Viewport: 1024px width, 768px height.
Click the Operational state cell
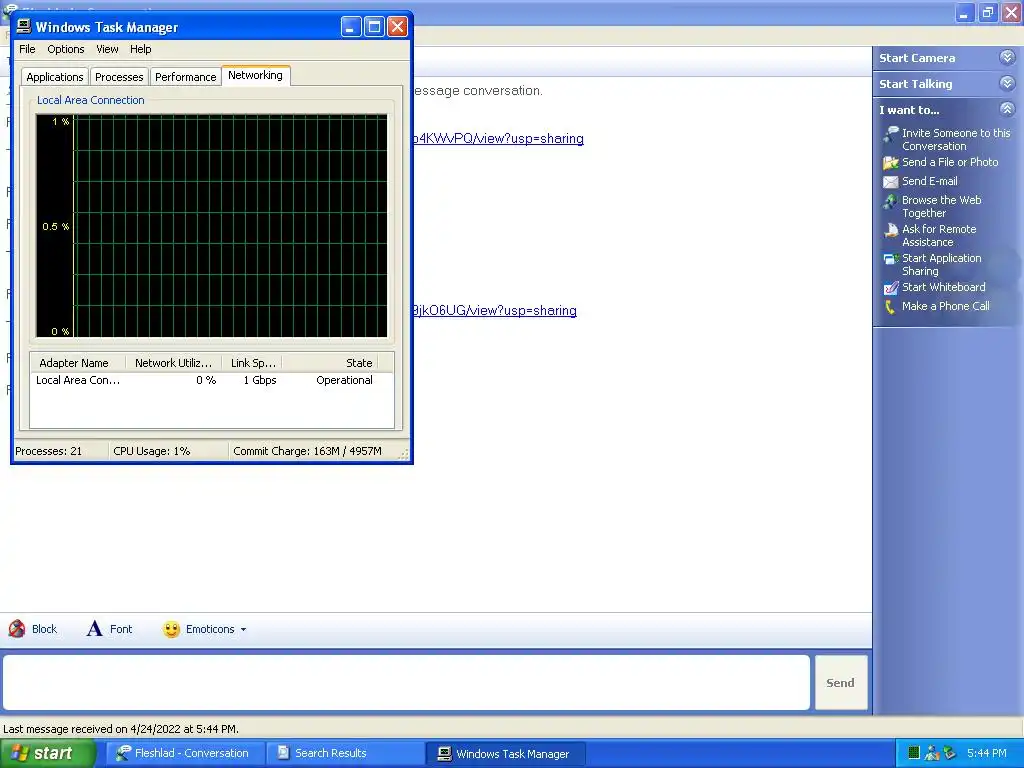344,380
